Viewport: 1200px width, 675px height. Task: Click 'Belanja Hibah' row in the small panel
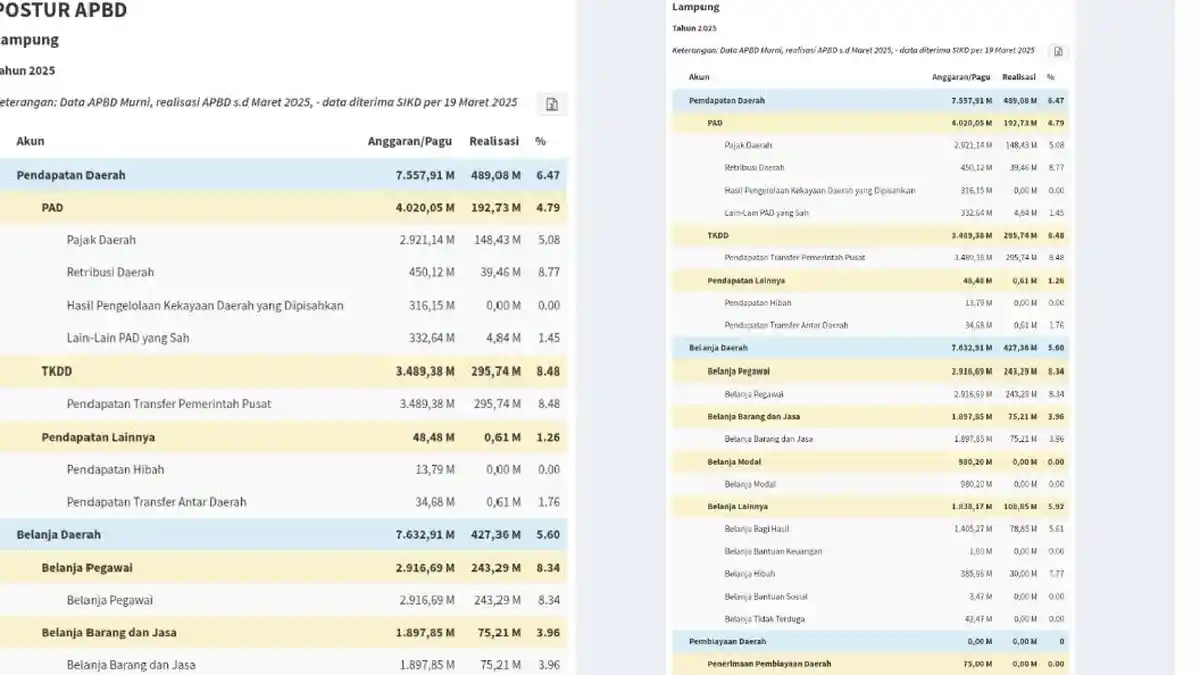pyautogui.click(x=868, y=574)
